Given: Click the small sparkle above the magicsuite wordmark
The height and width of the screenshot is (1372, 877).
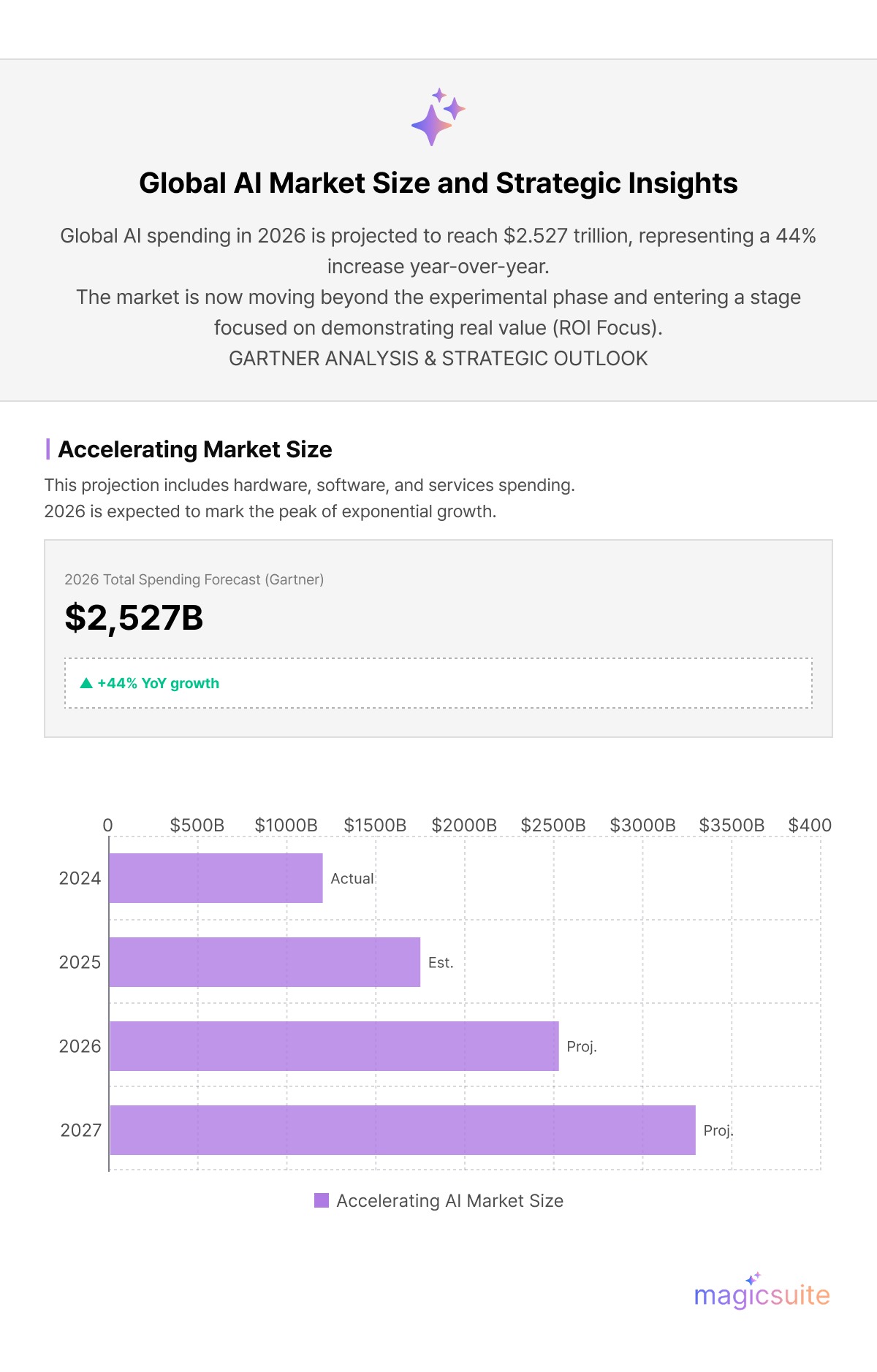Looking at the screenshot, I should 753,1278.
